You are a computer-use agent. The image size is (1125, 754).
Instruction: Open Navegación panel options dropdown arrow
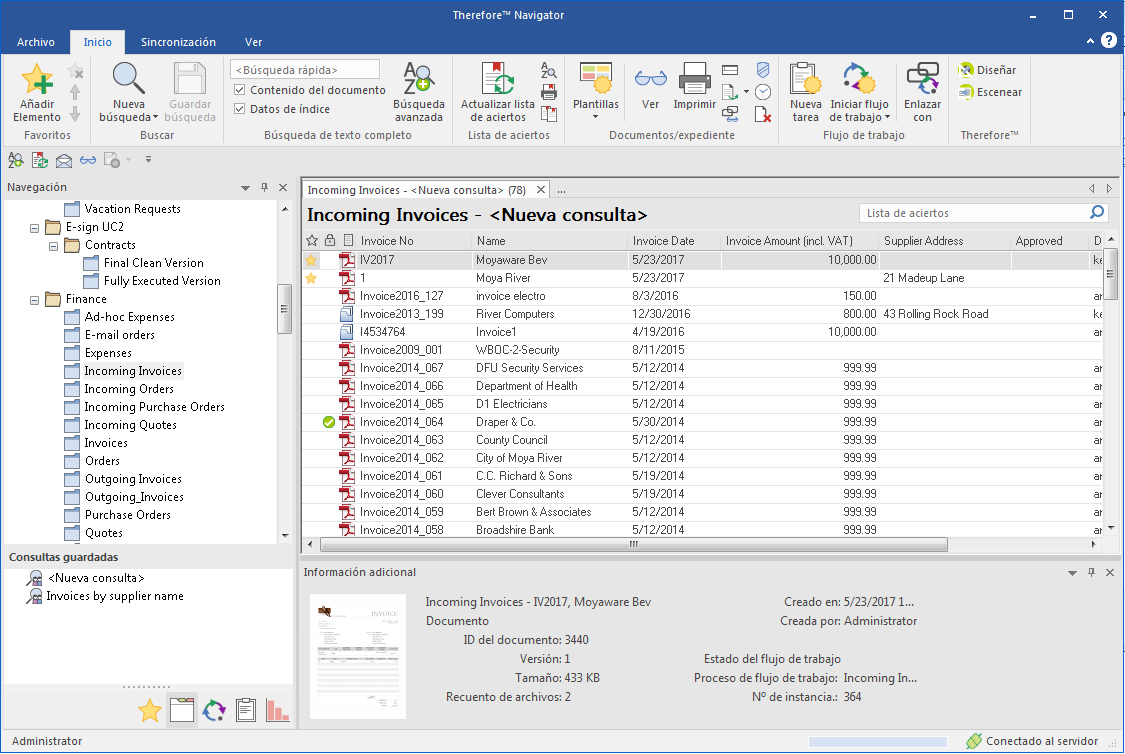tap(245, 188)
